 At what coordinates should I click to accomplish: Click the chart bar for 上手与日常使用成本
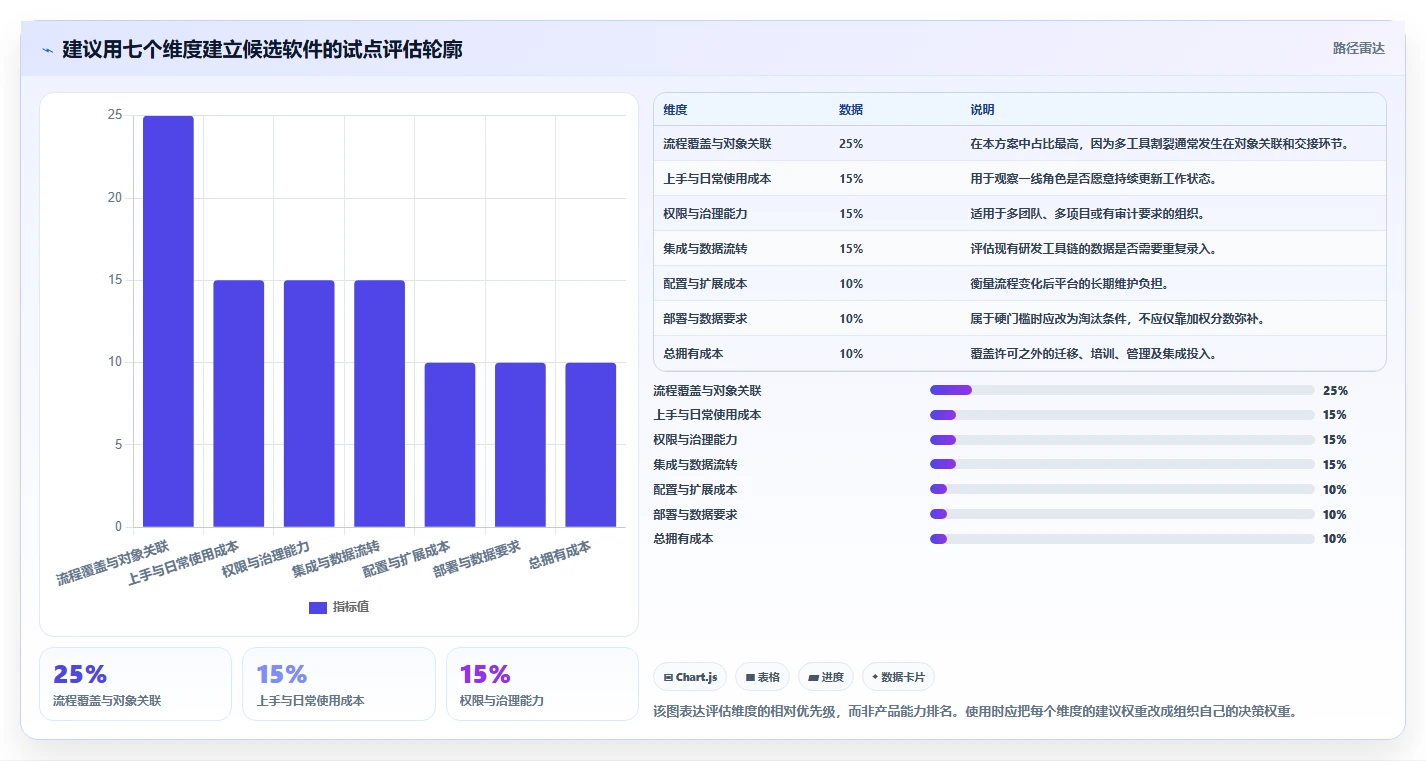point(239,404)
